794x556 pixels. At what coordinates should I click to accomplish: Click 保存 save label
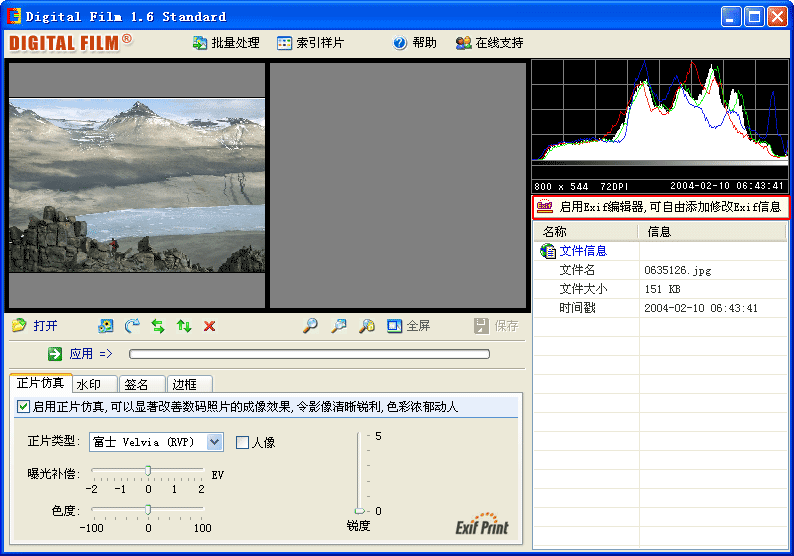[x=506, y=326]
